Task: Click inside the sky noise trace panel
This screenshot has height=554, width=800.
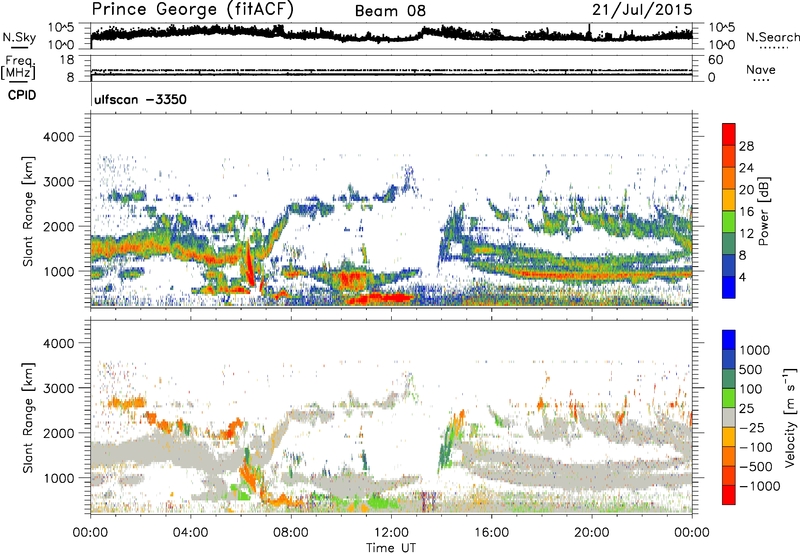Action: tap(391, 36)
